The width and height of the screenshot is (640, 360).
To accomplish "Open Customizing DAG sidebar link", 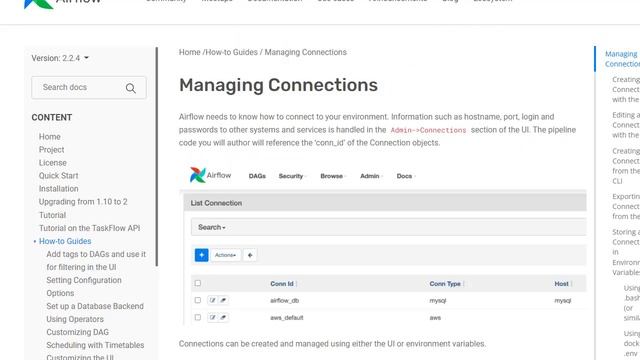I will [78, 332].
